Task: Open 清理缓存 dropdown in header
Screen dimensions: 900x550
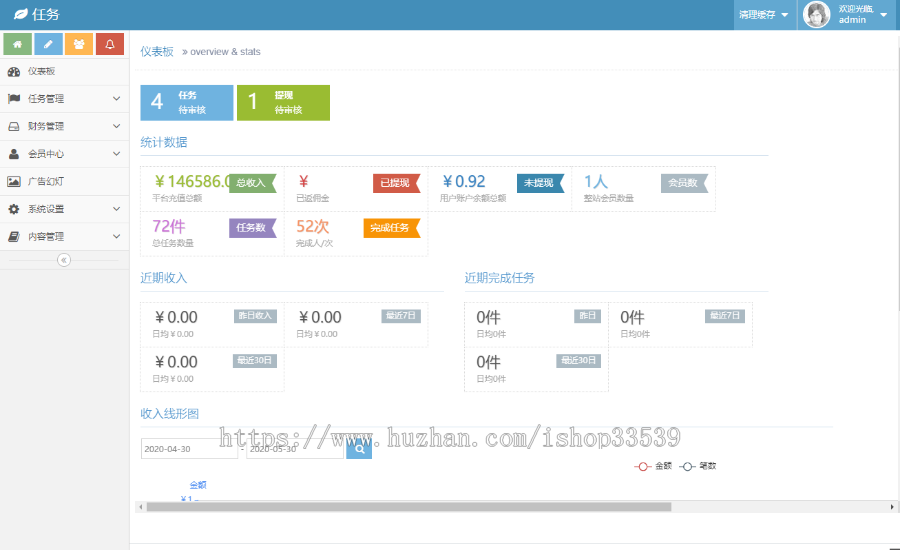Action: coord(764,15)
